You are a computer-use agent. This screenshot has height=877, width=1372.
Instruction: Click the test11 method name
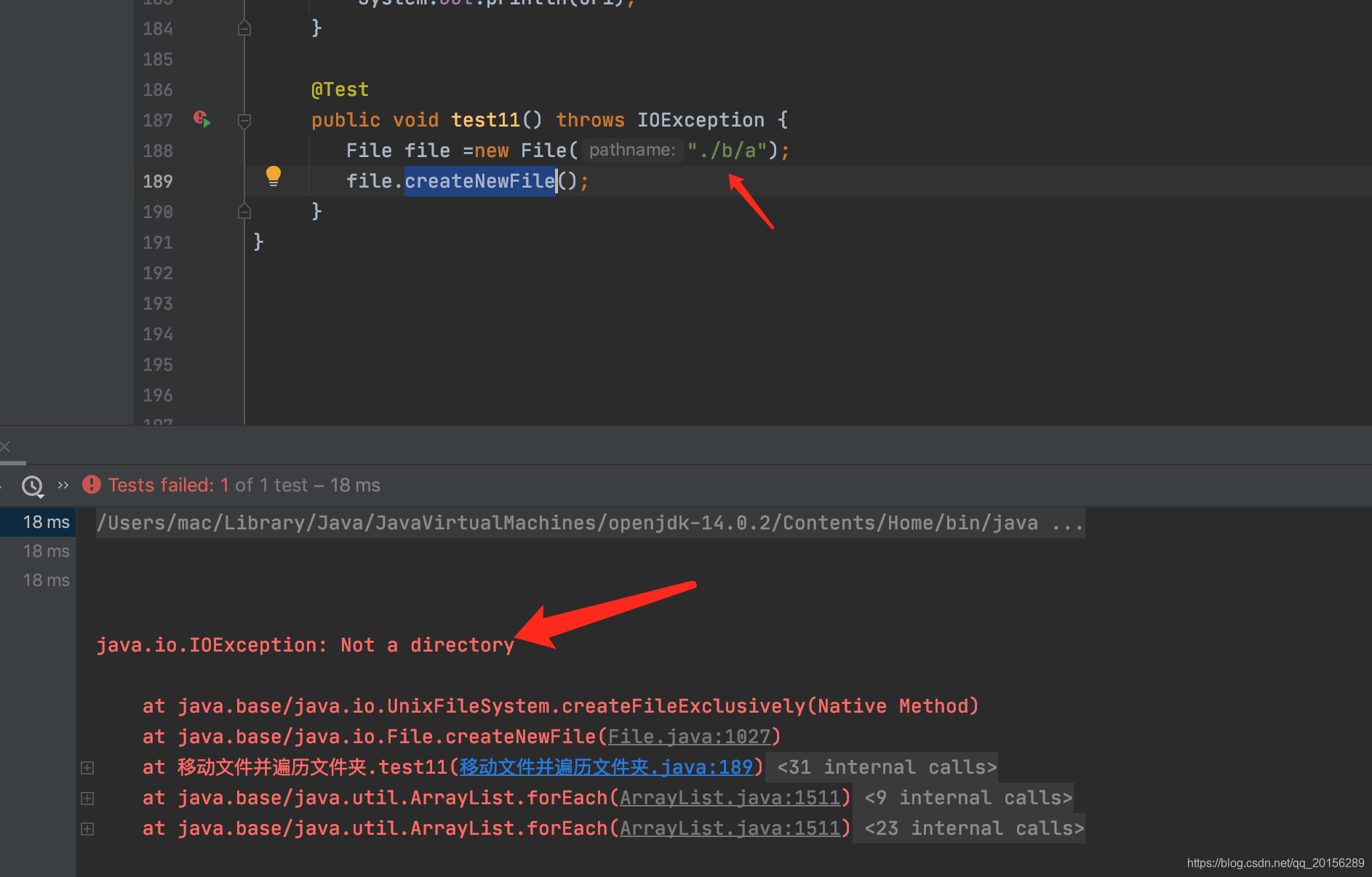click(x=486, y=120)
